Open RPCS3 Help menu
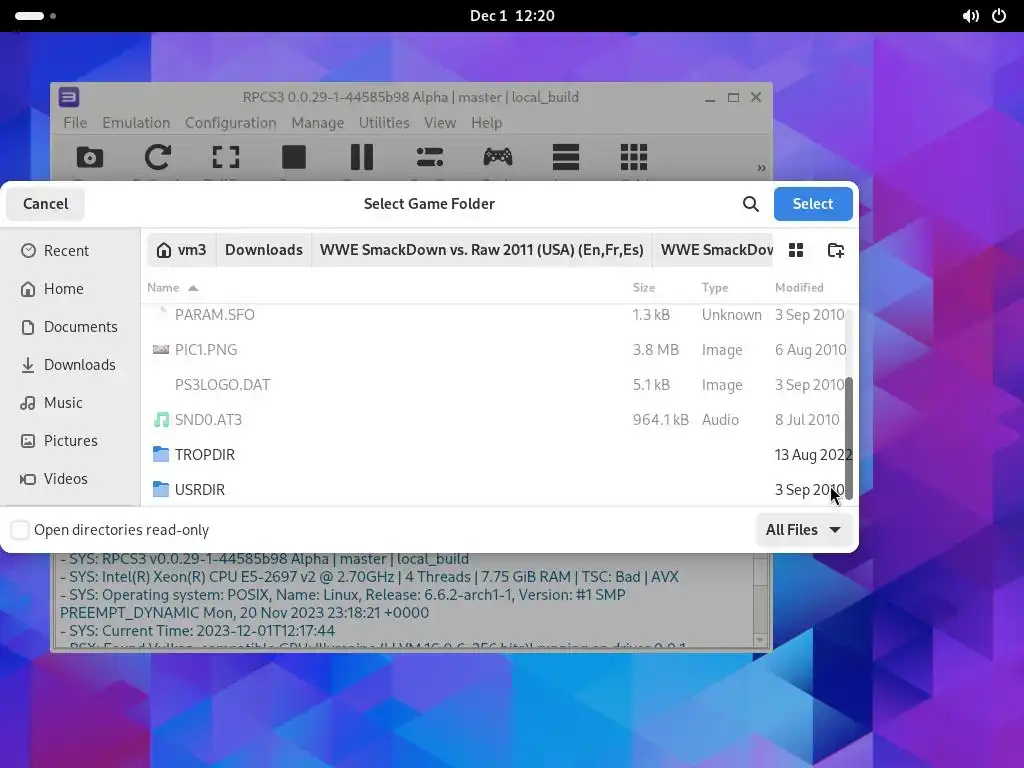1024x768 pixels. pyautogui.click(x=487, y=123)
